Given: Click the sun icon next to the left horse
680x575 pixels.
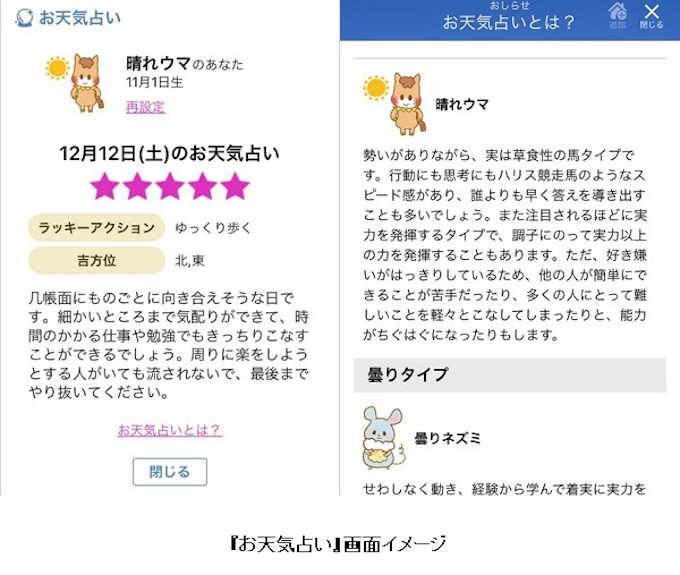Looking at the screenshot, I should pyautogui.click(x=57, y=68).
